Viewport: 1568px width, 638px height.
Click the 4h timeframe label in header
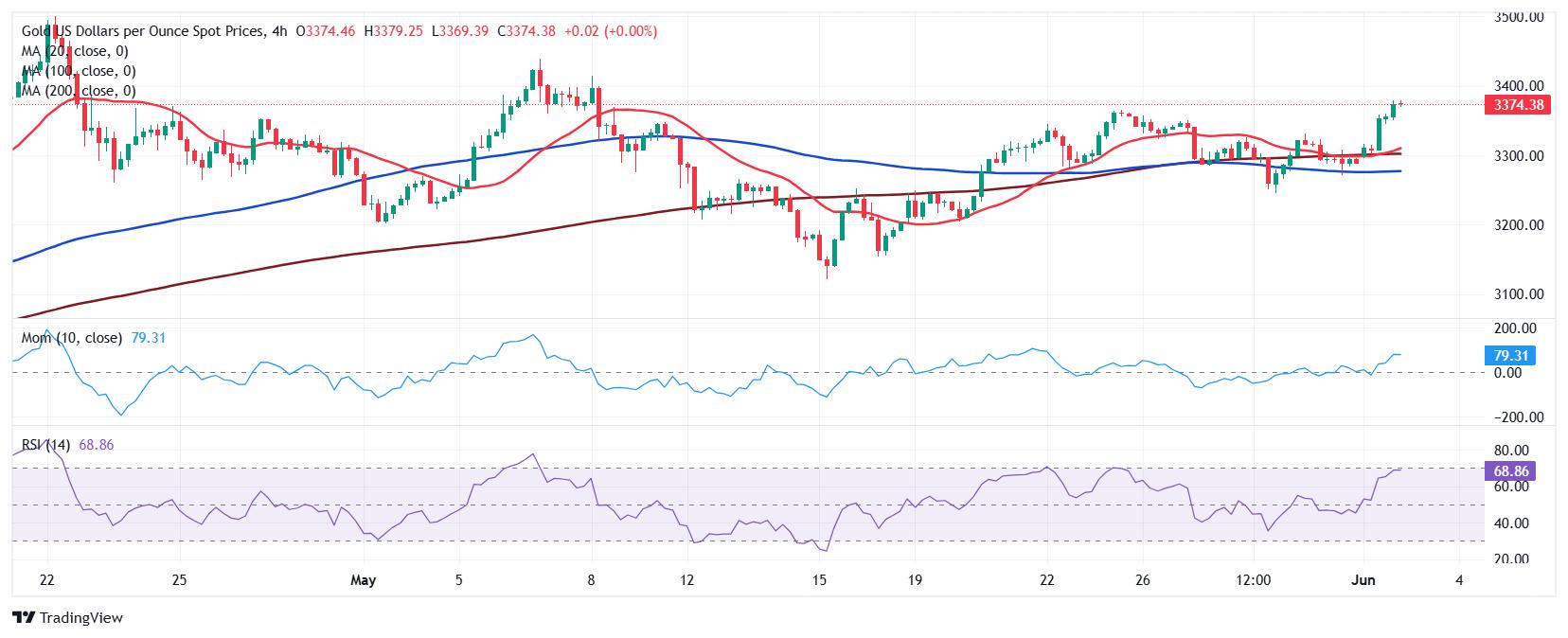pos(279,31)
